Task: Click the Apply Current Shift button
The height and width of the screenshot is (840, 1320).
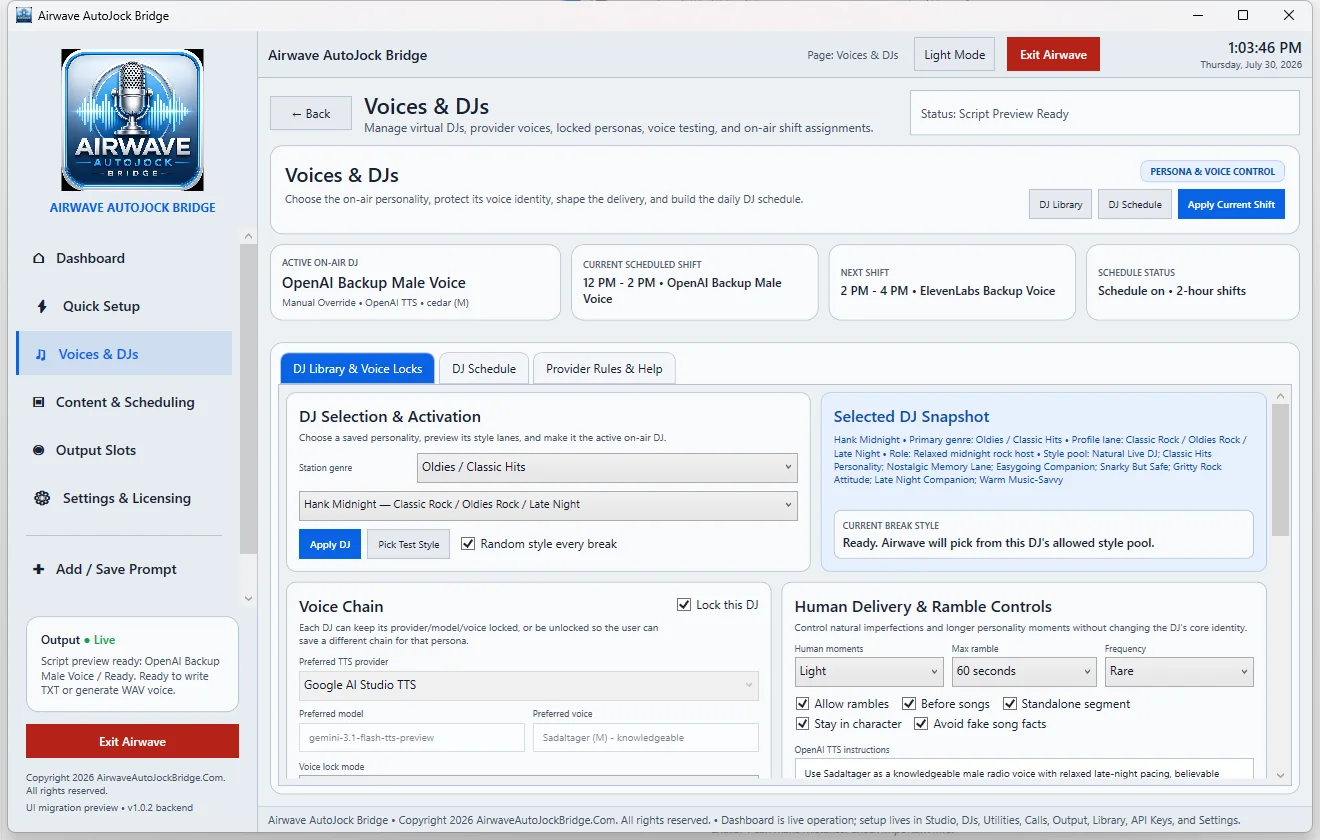Action: pos(1231,204)
